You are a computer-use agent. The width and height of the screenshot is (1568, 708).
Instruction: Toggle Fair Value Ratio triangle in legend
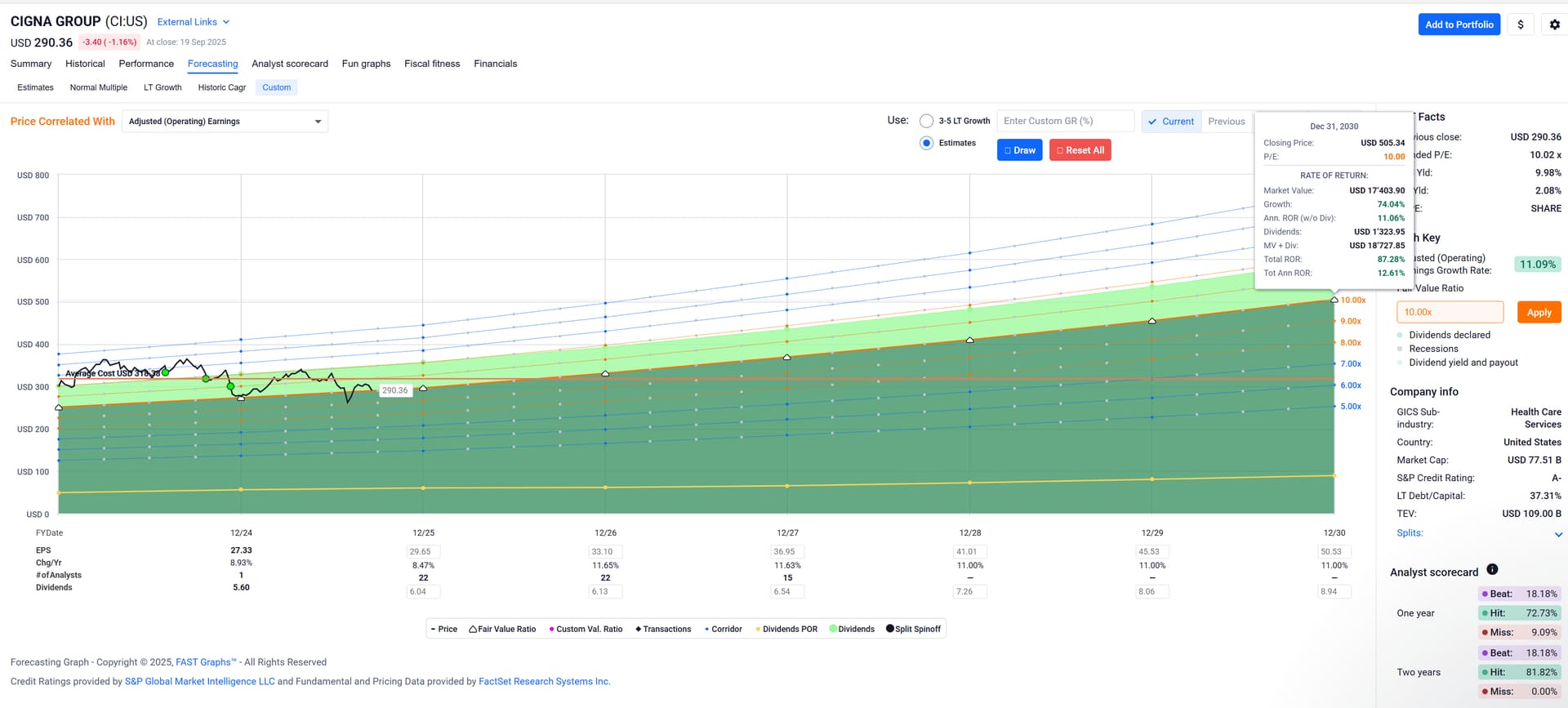(x=474, y=630)
